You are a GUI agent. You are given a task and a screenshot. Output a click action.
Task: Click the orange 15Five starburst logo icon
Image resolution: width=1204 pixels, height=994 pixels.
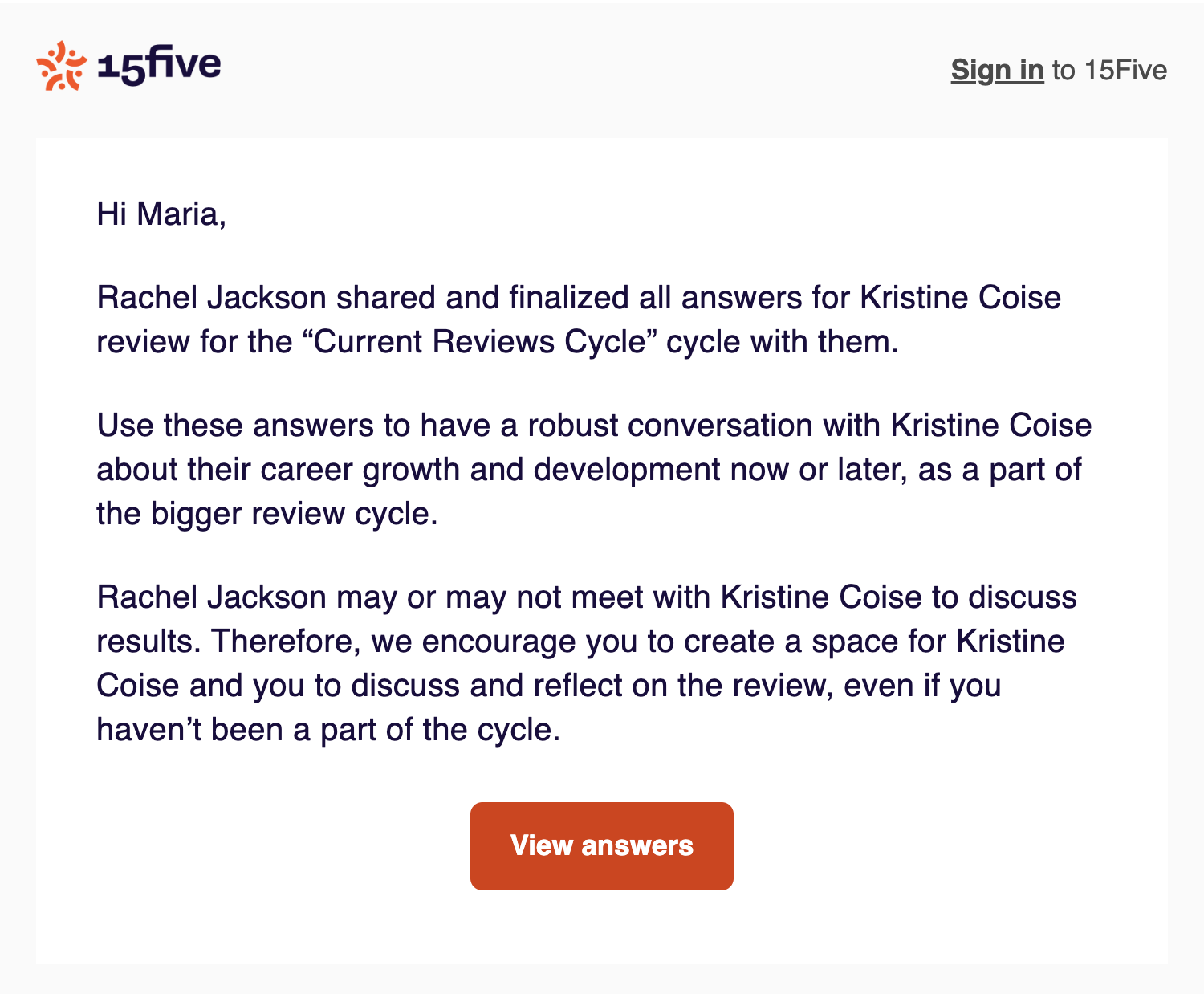(61, 66)
